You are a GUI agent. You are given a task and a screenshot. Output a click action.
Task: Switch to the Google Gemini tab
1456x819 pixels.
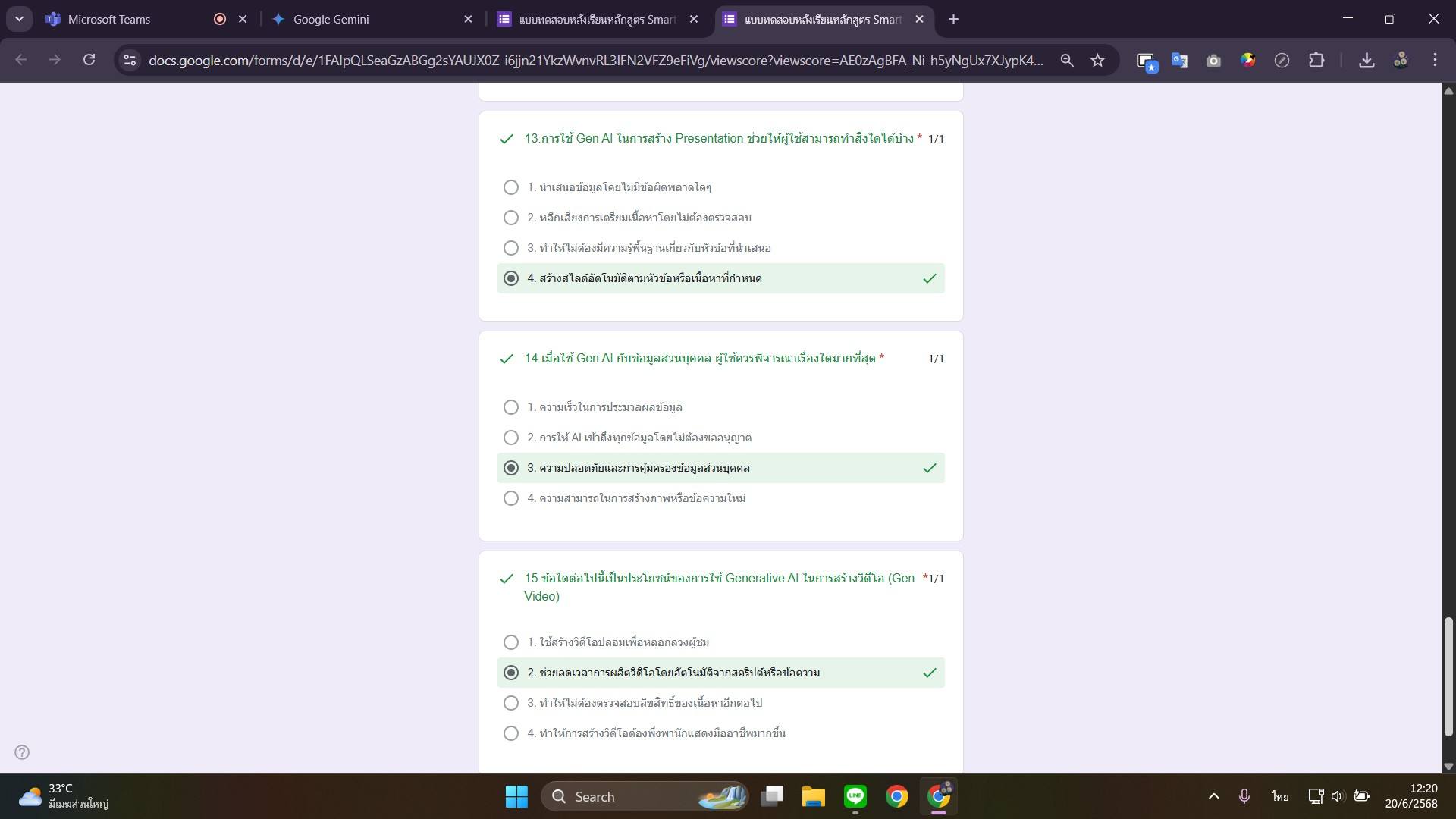tap(331, 20)
